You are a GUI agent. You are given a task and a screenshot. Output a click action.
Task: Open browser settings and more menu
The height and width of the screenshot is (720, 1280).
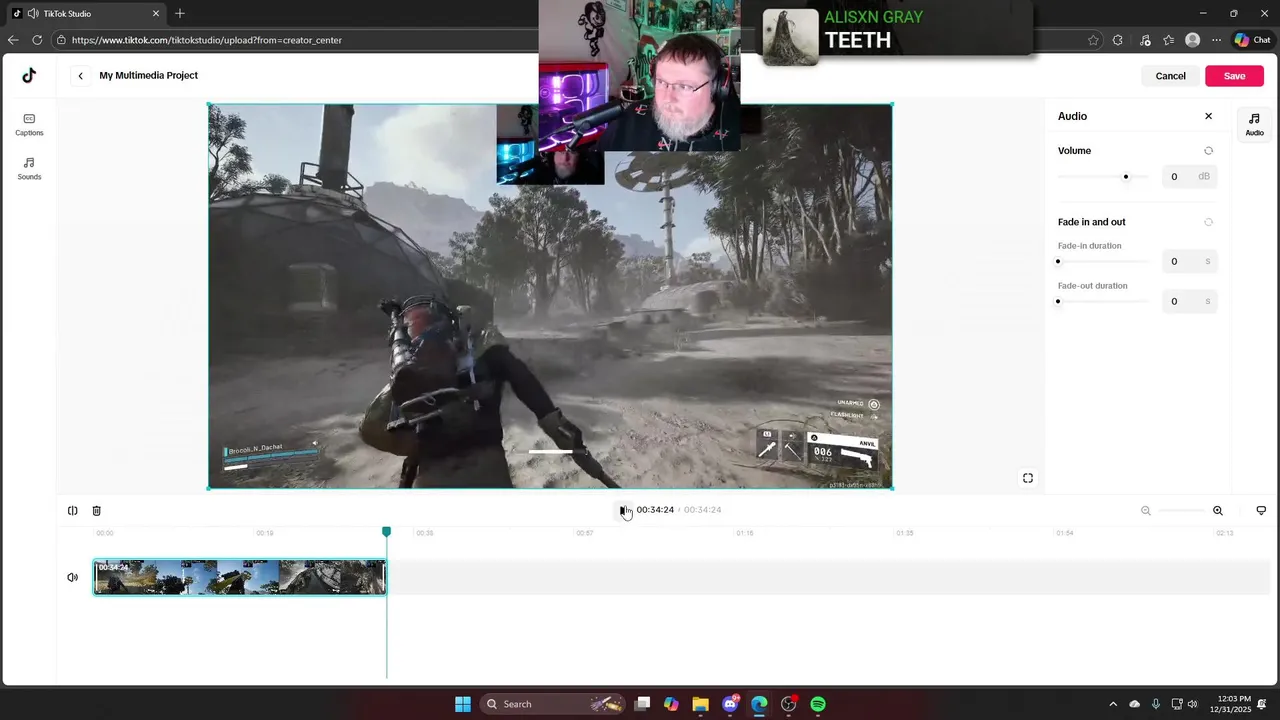click(x=1216, y=40)
